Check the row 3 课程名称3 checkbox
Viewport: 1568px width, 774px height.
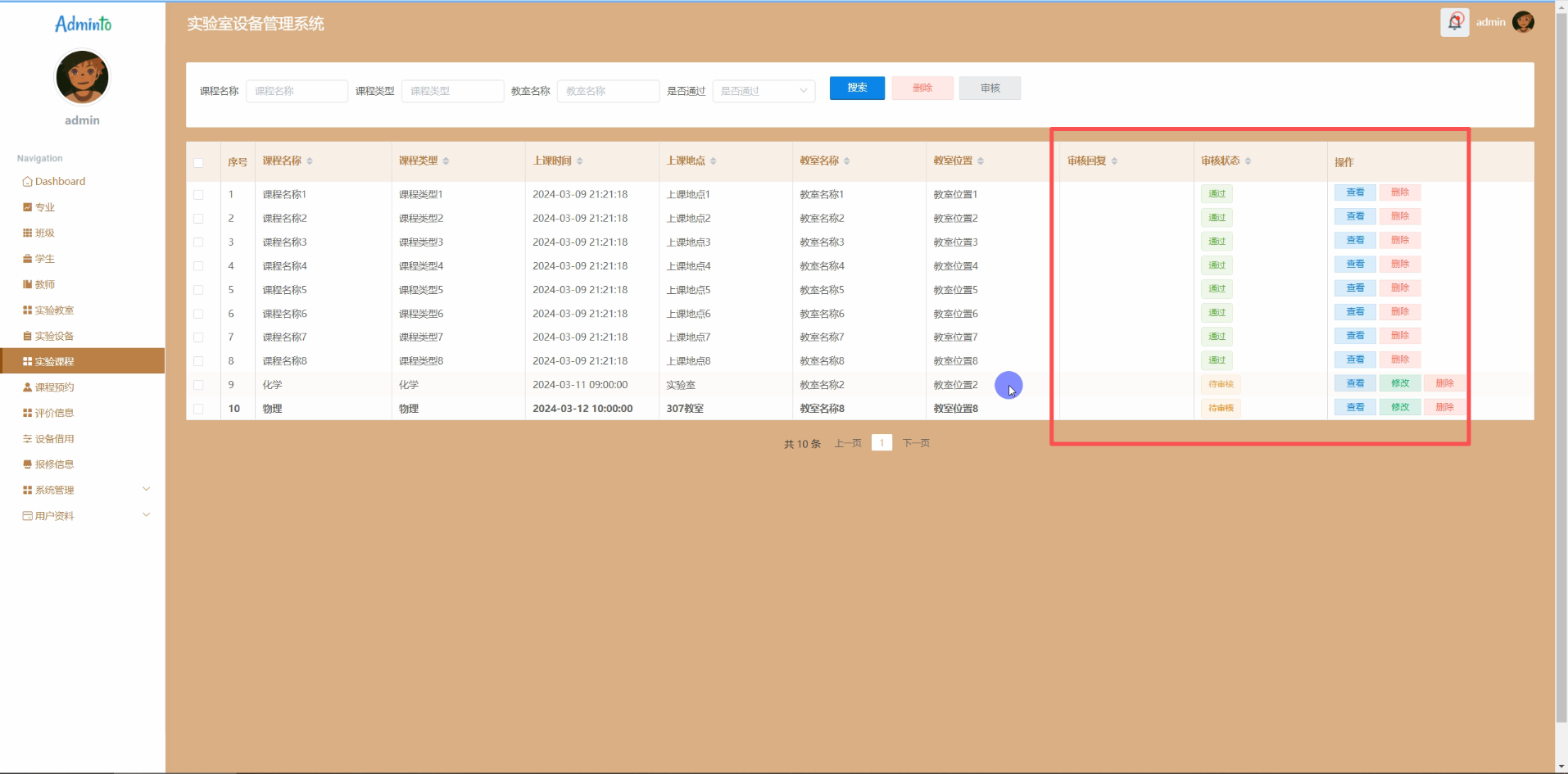(x=198, y=242)
